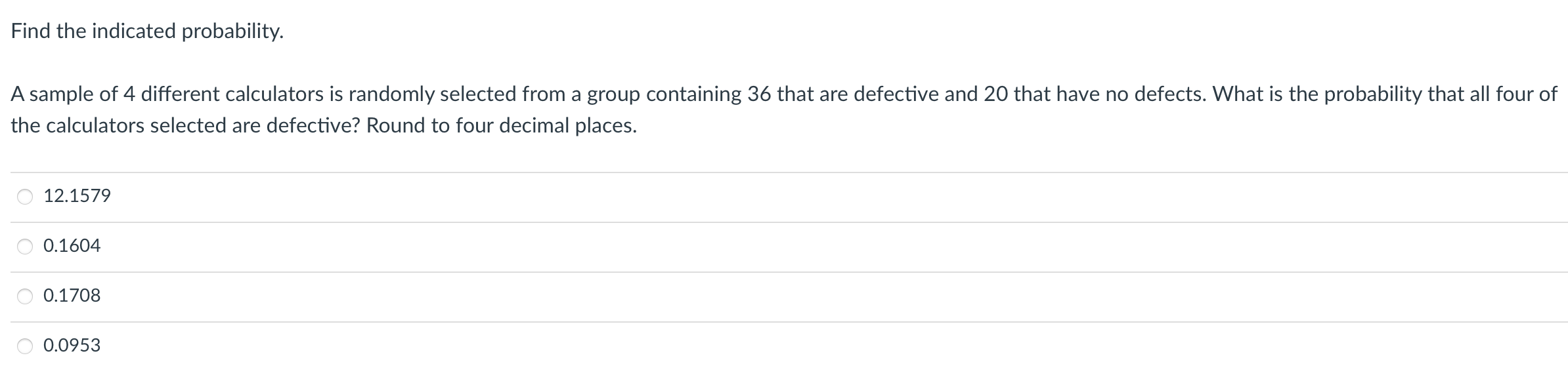Click the radio button beside 12.1579

point(24,195)
